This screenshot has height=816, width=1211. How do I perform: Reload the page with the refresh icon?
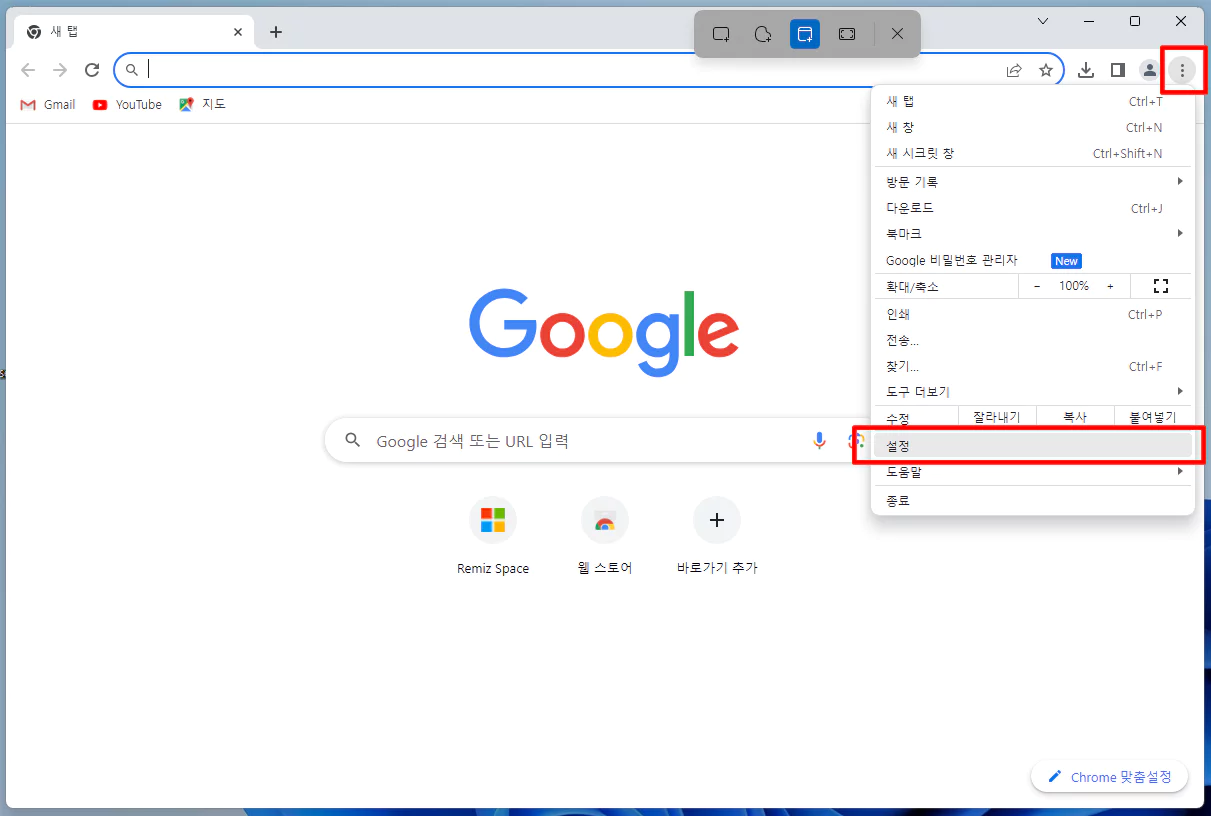tap(92, 70)
